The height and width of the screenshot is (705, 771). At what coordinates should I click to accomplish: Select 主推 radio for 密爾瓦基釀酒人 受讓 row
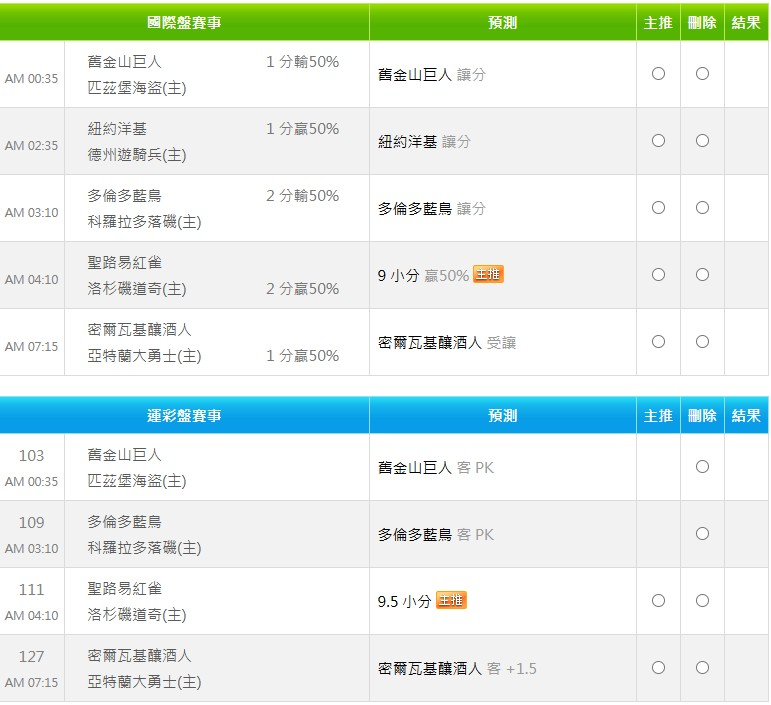pos(658,341)
